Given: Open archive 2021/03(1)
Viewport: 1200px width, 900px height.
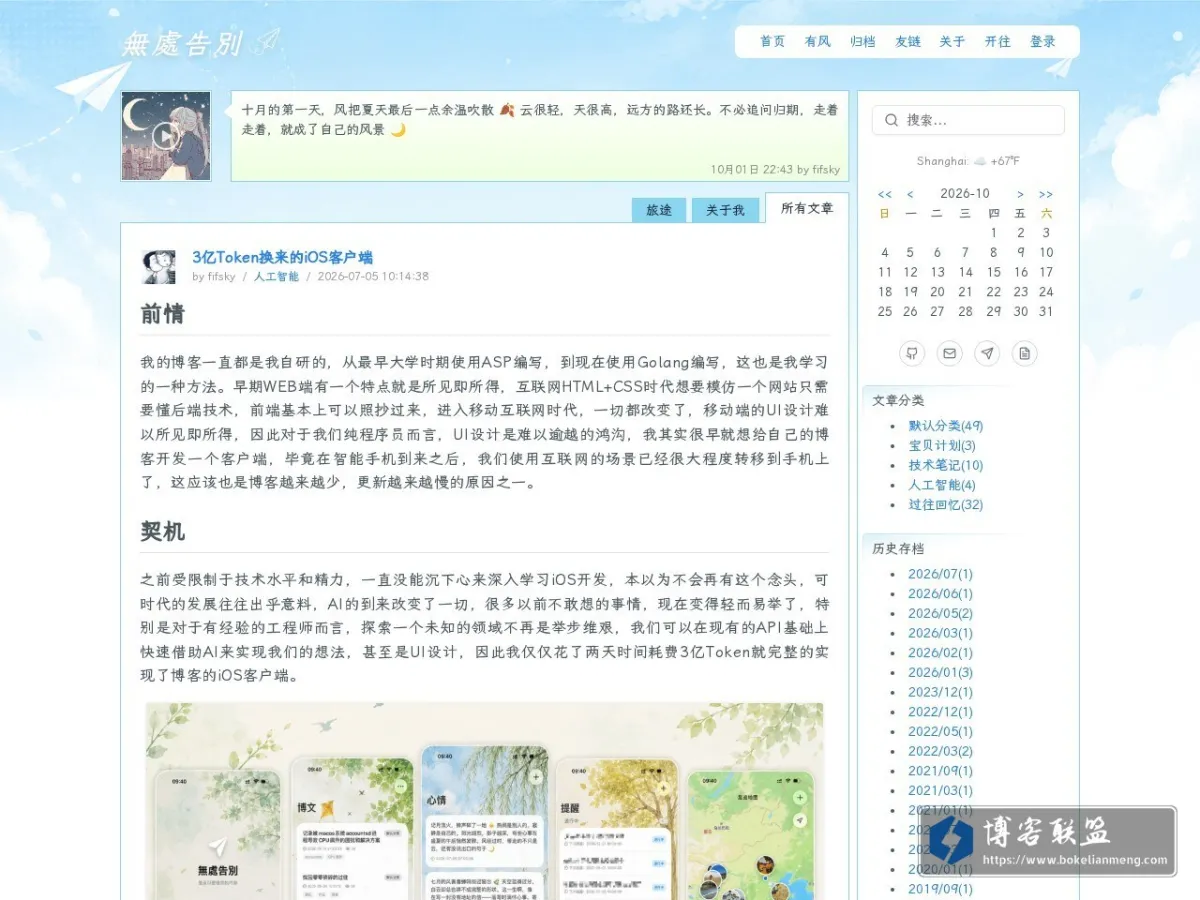Looking at the screenshot, I should 940,790.
